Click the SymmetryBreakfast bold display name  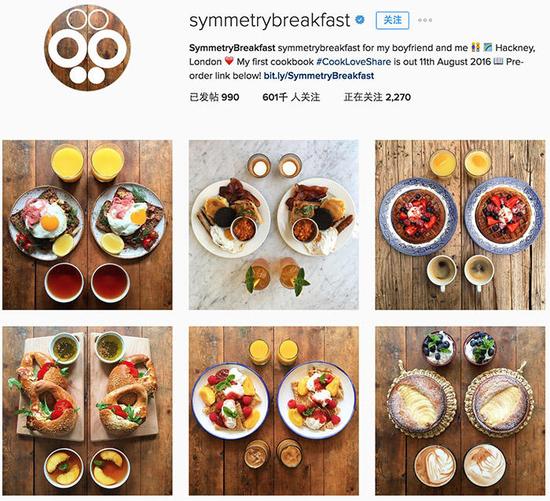pyautogui.click(x=232, y=48)
